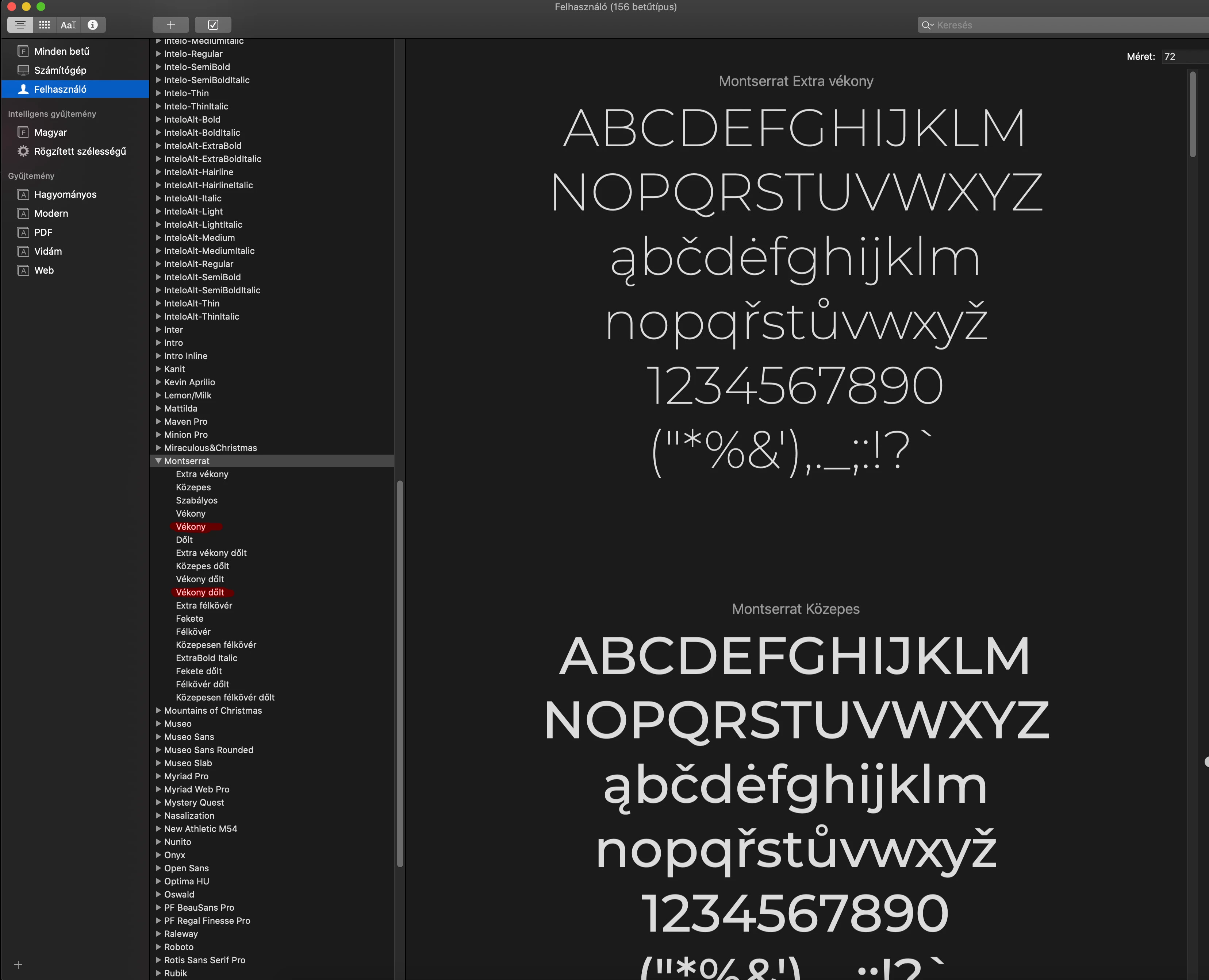Select the Számítógép library
This screenshot has height=980, width=1209.
(60, 70)
